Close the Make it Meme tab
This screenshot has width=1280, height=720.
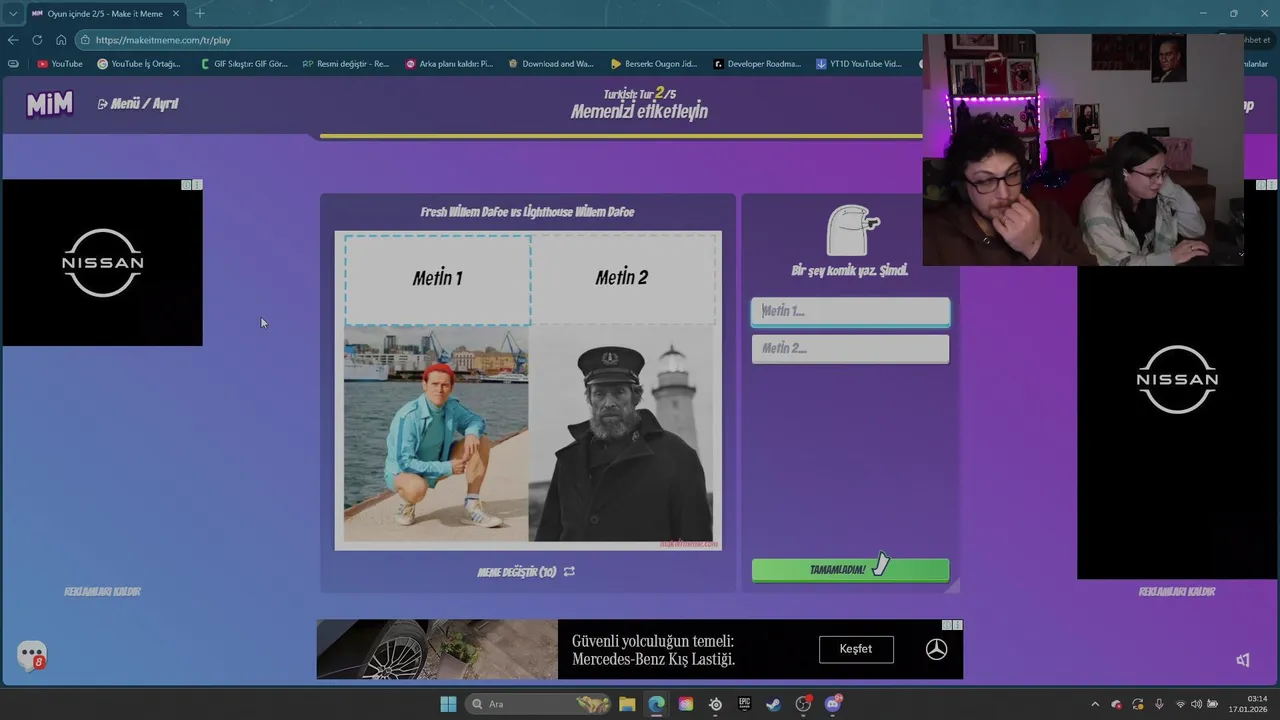point(175,13)
